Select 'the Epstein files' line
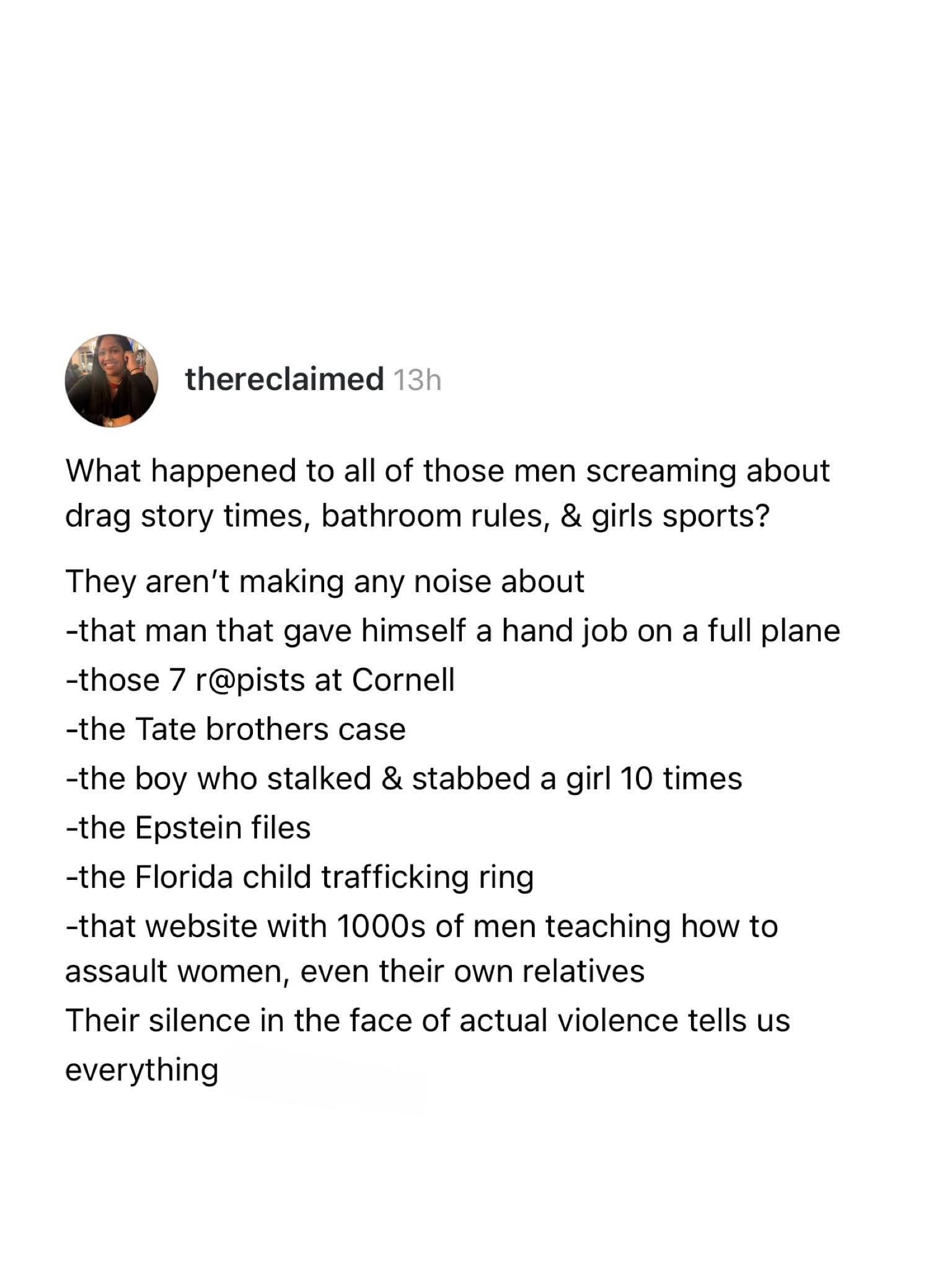 click(x=188, y=828)
